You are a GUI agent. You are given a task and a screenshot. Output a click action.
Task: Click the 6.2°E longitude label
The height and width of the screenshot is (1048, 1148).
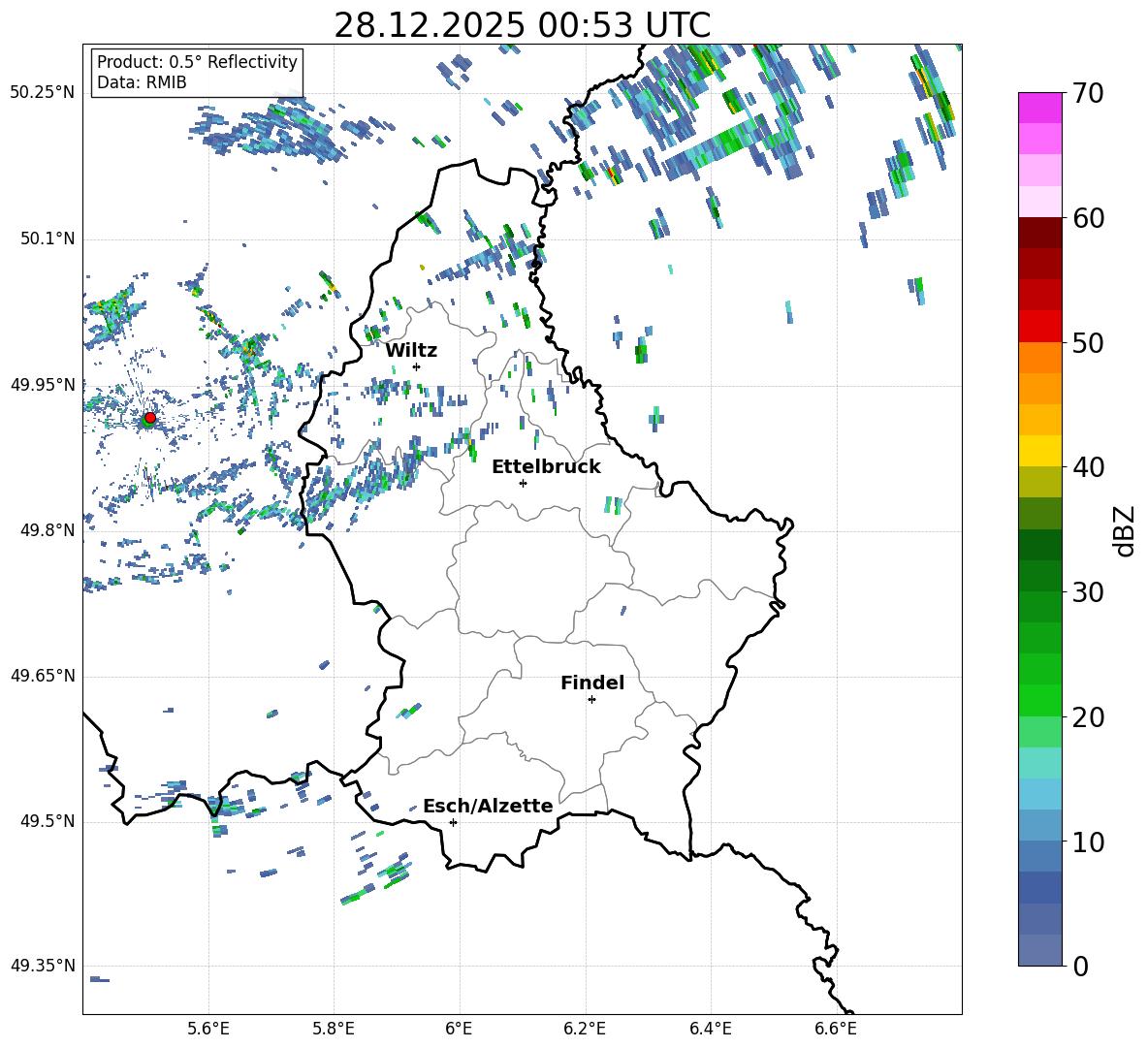coord(585,1029)
